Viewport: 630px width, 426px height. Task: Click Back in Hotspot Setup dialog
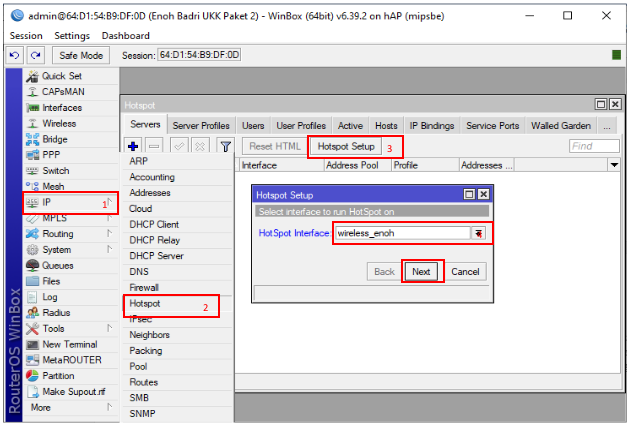click(385, 272)
